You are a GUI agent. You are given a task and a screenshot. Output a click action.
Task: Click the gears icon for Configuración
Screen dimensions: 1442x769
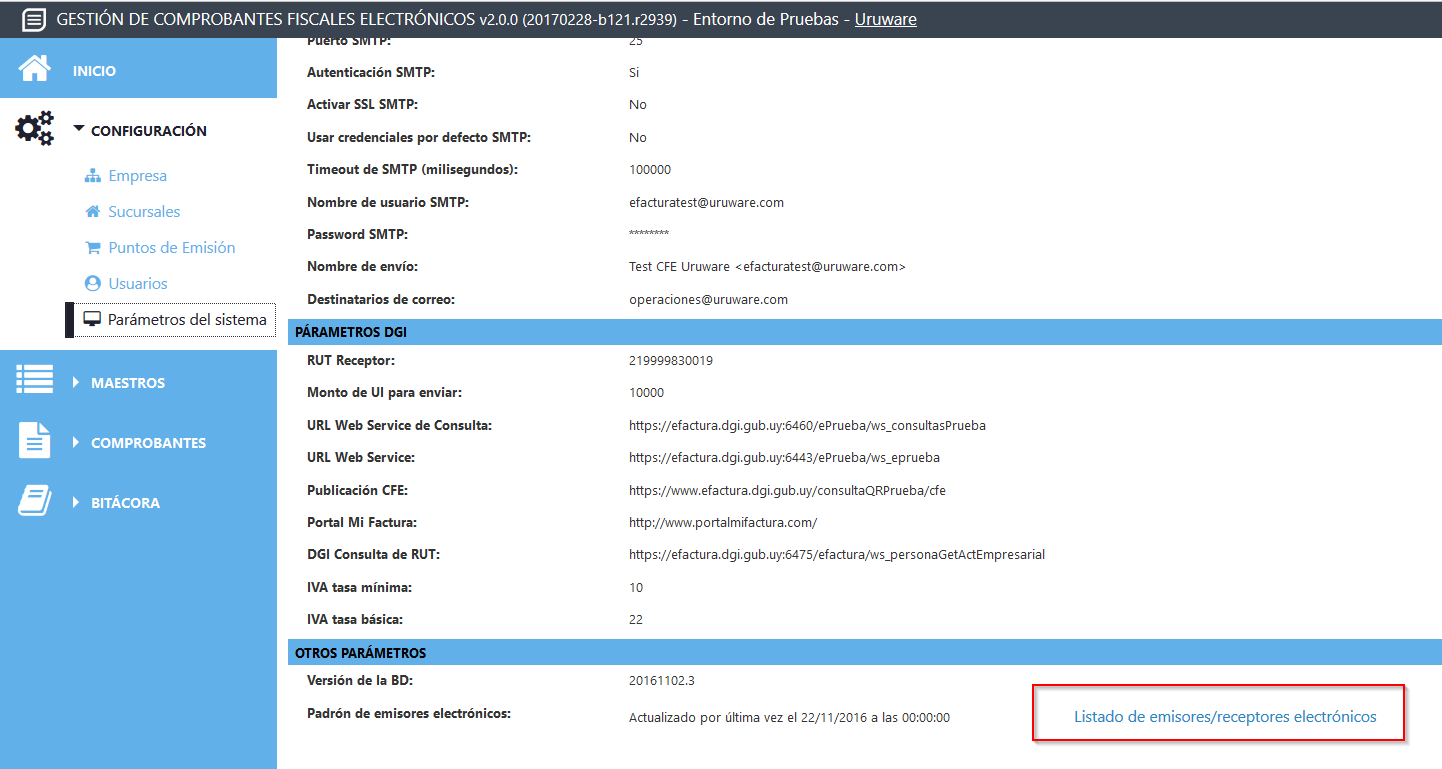[x=35, y=130]
